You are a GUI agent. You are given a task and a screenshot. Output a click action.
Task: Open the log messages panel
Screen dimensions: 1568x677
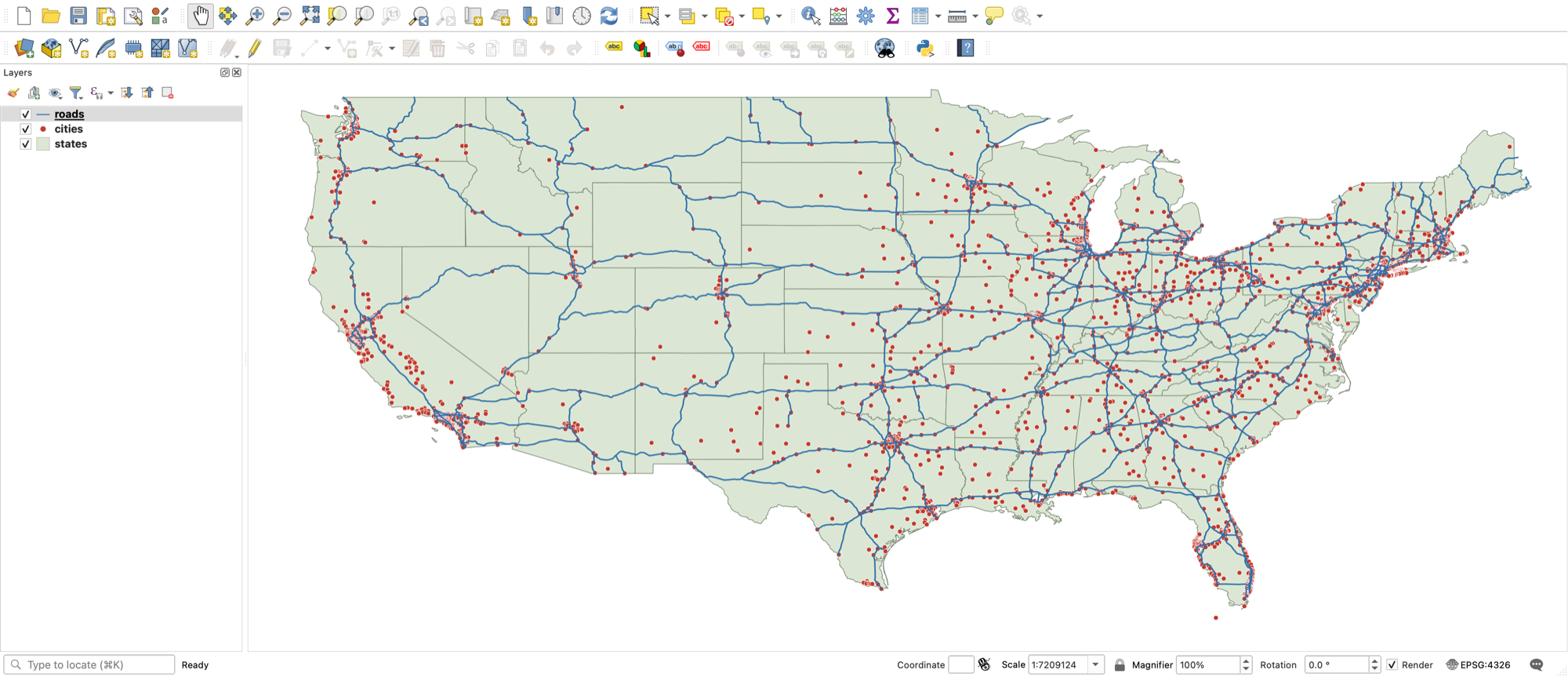point(1537,664)
